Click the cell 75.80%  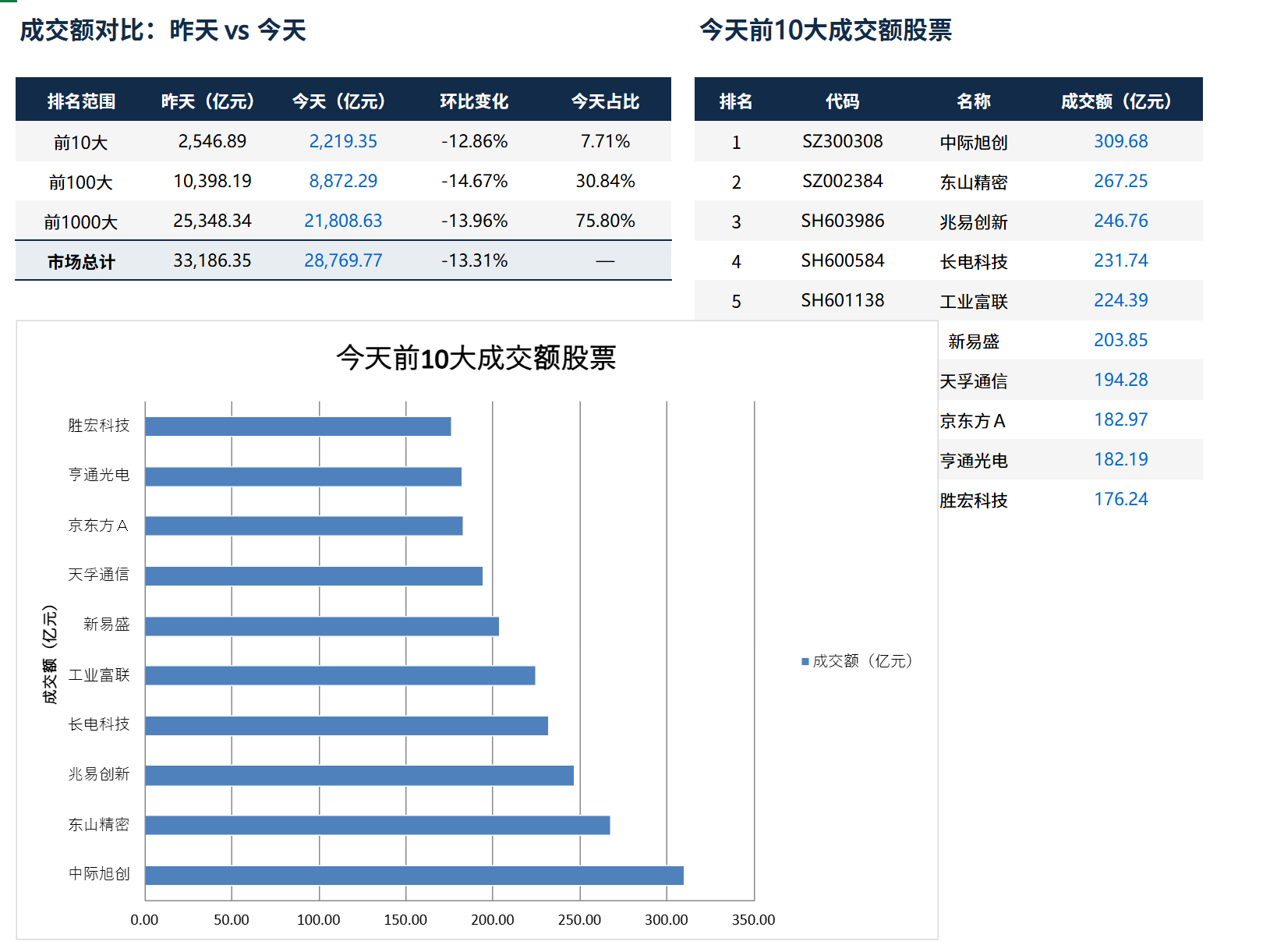pos(605,221)
